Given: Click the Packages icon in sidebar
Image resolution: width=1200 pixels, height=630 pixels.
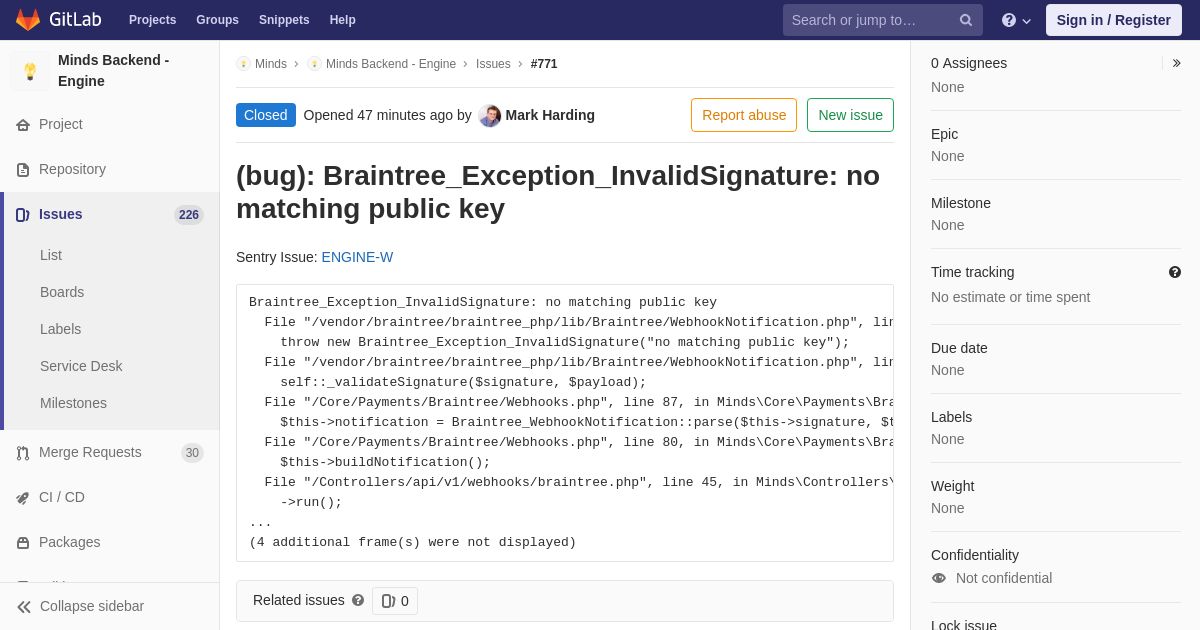Looking at the screenshot, I should tap(23, 543).
